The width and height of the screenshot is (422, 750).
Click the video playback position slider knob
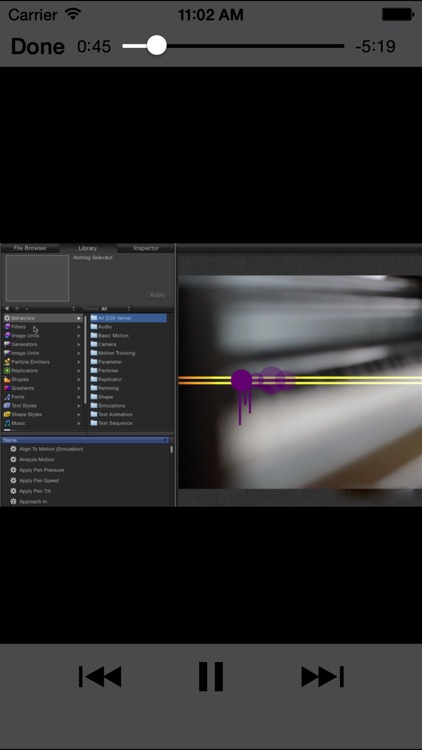[156, 46]
